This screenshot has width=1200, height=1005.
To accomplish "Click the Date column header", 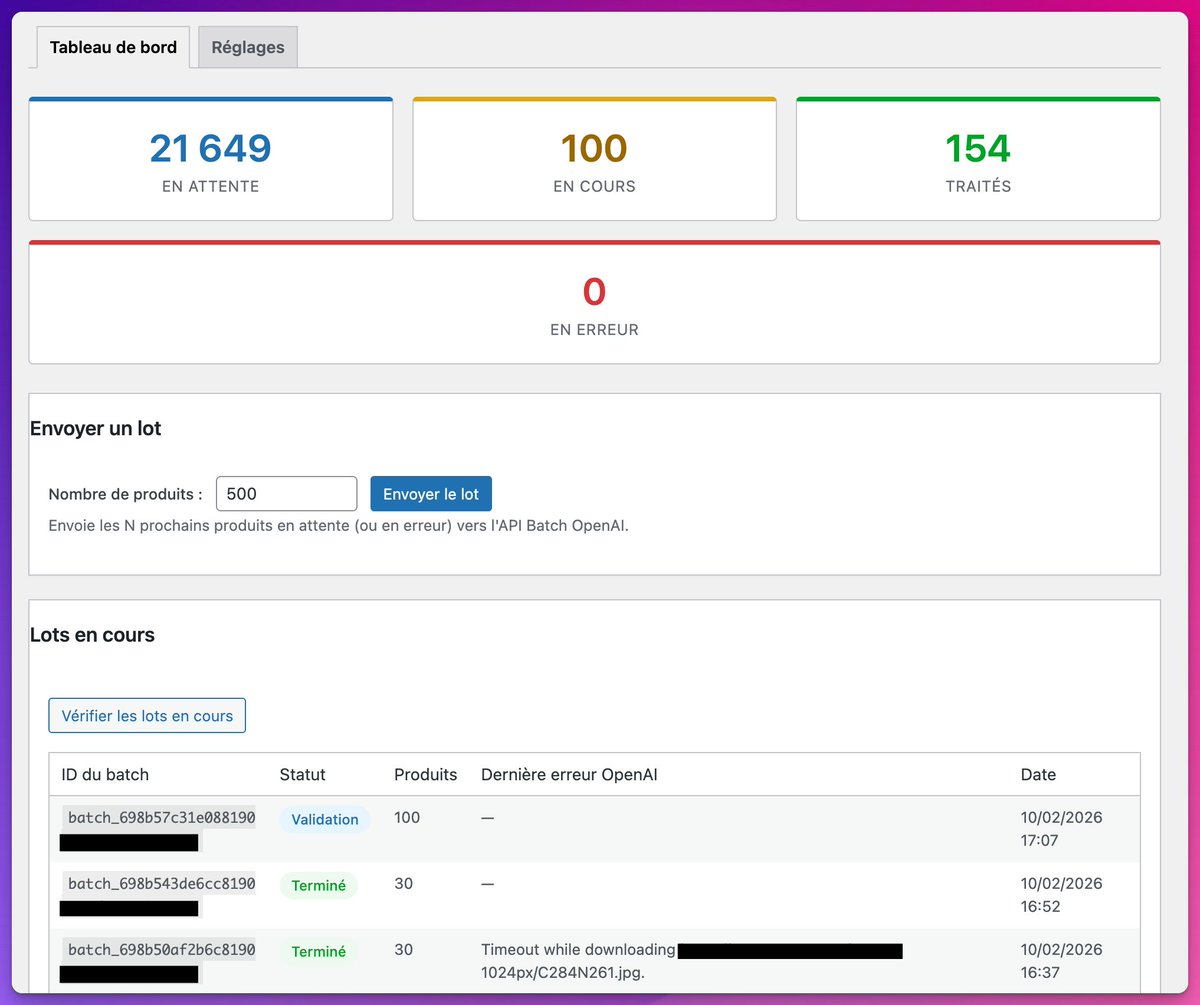I will tap(1038, 774).
